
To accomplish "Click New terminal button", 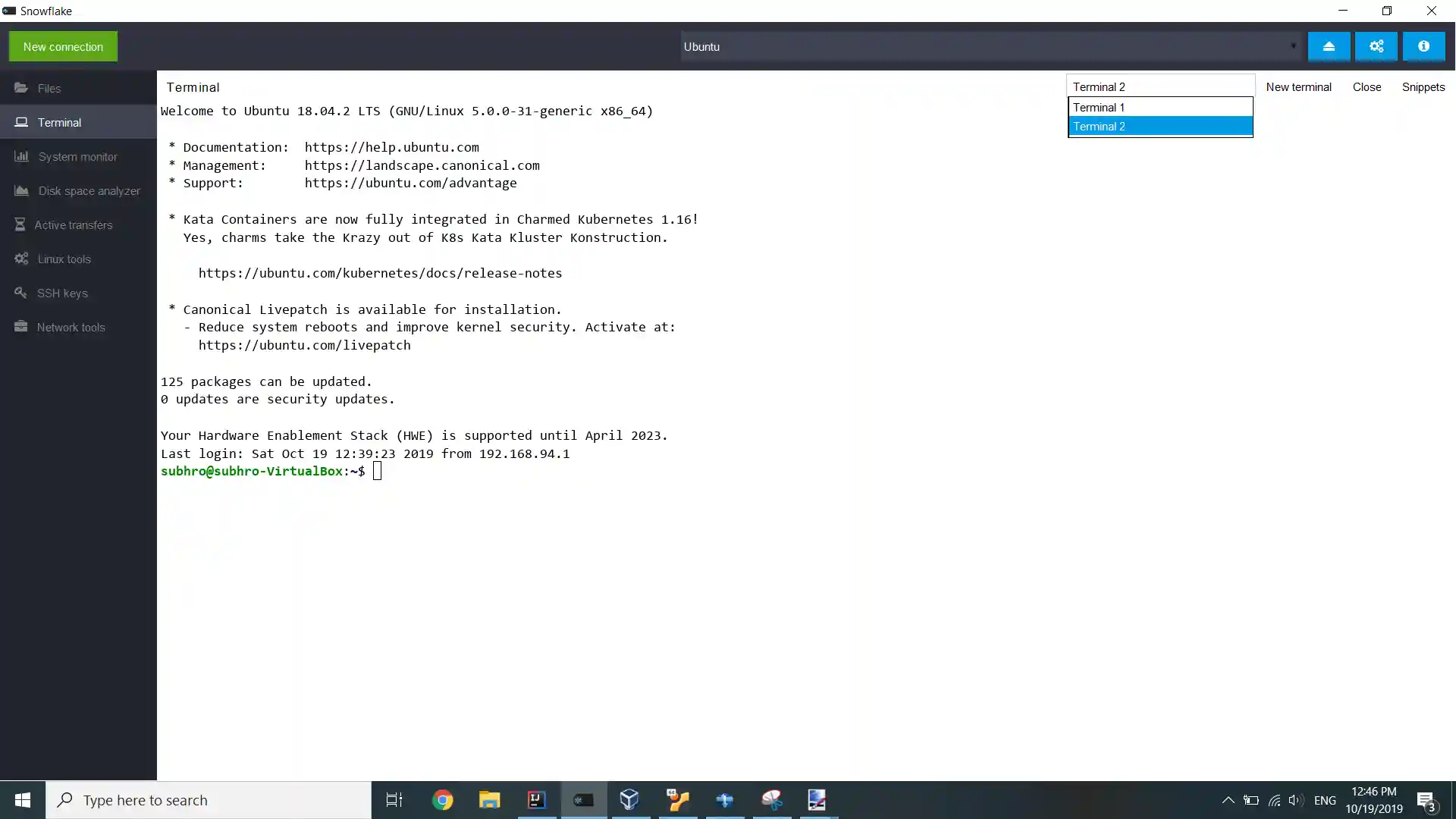I will pyautogui.click(x=1298, y=87).
